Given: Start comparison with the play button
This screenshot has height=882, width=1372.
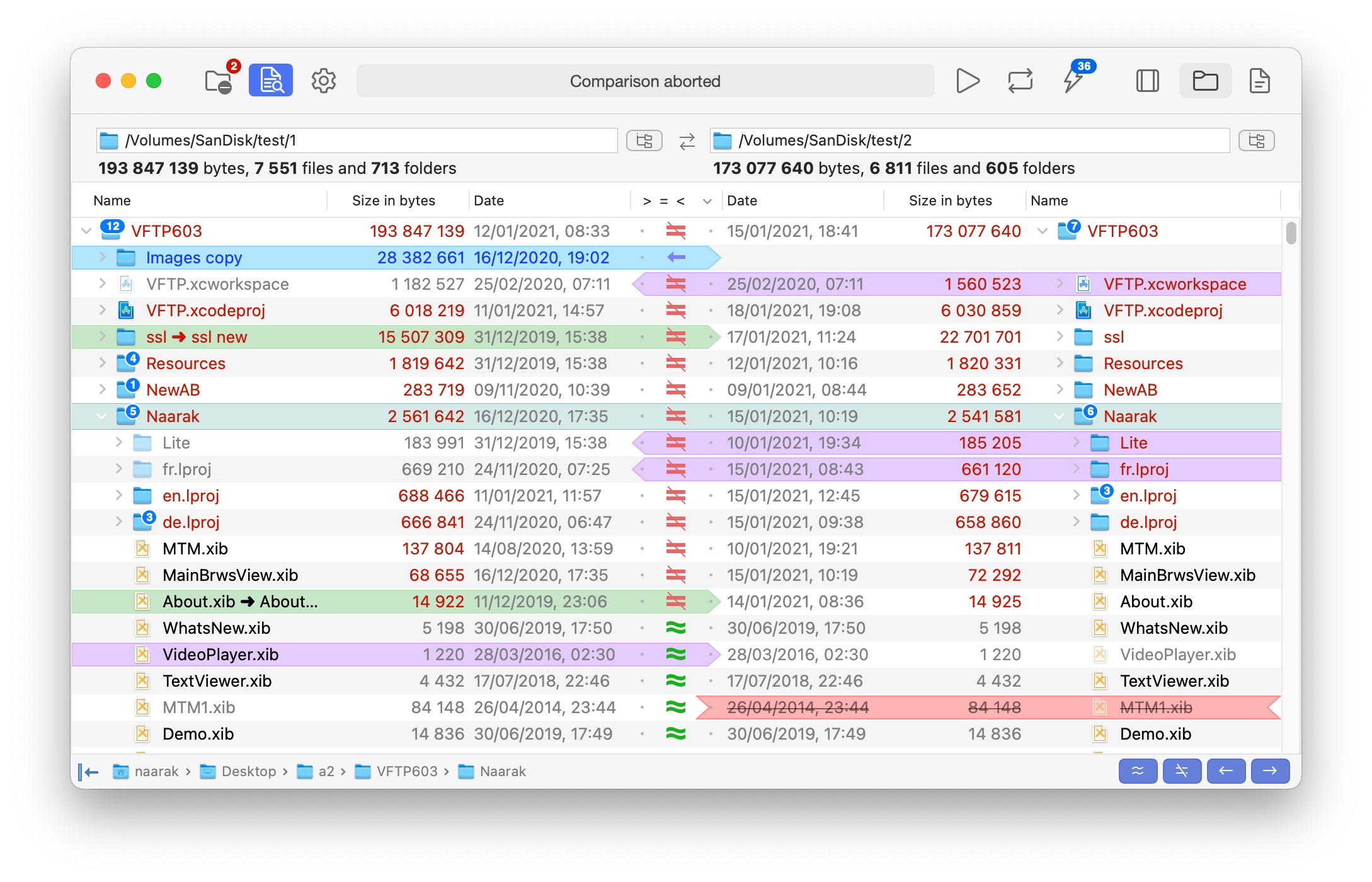Looking at the screenshot, I should 968,81.
